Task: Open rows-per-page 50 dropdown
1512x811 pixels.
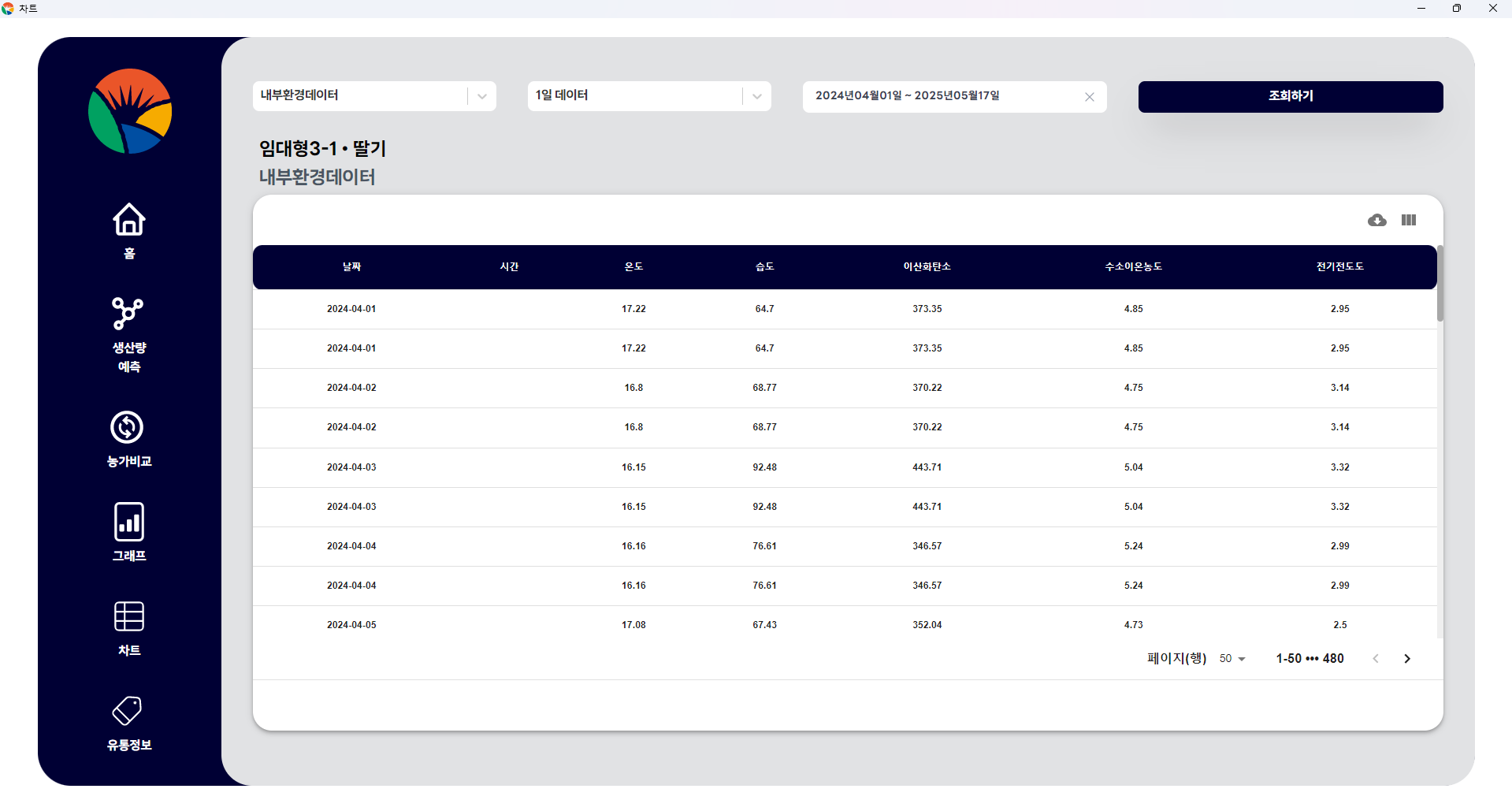Action: tap(1232, 659)
